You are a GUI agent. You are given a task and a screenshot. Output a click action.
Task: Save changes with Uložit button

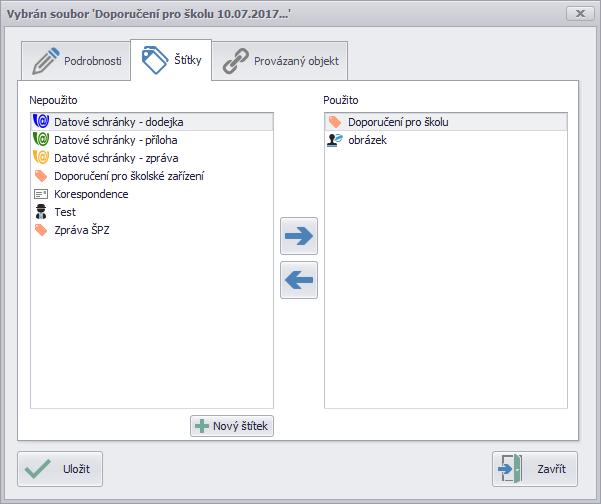pos(60,469)
